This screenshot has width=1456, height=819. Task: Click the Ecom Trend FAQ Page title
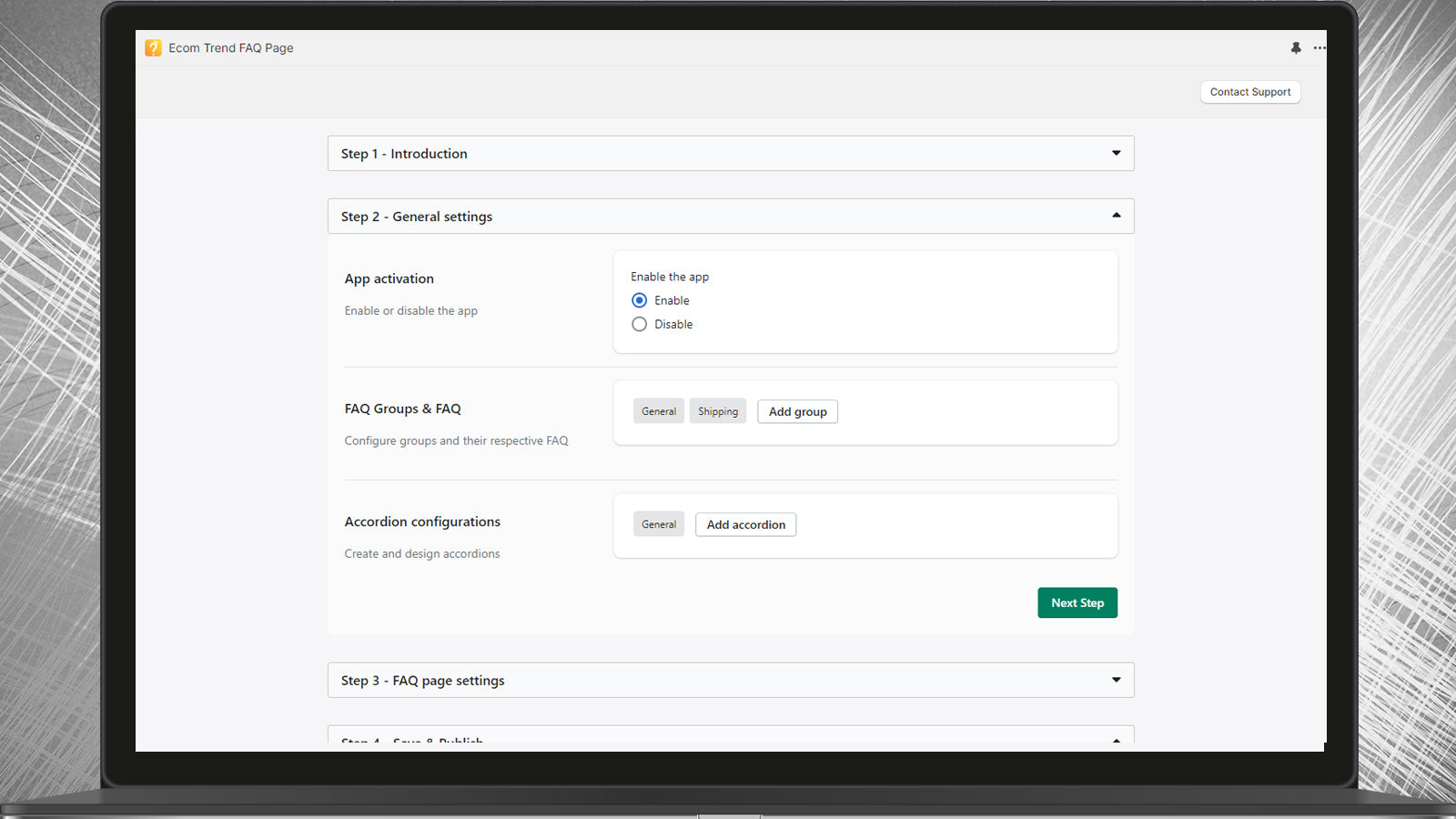231,48
